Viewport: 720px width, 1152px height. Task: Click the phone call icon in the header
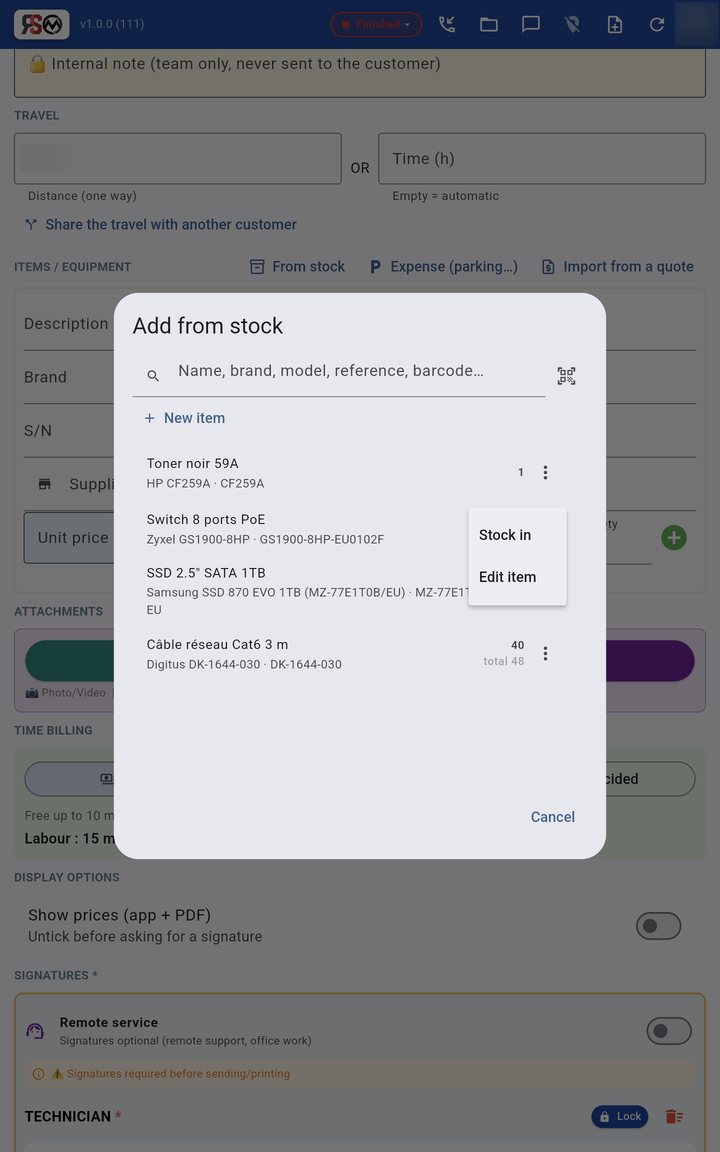point(447,24)
